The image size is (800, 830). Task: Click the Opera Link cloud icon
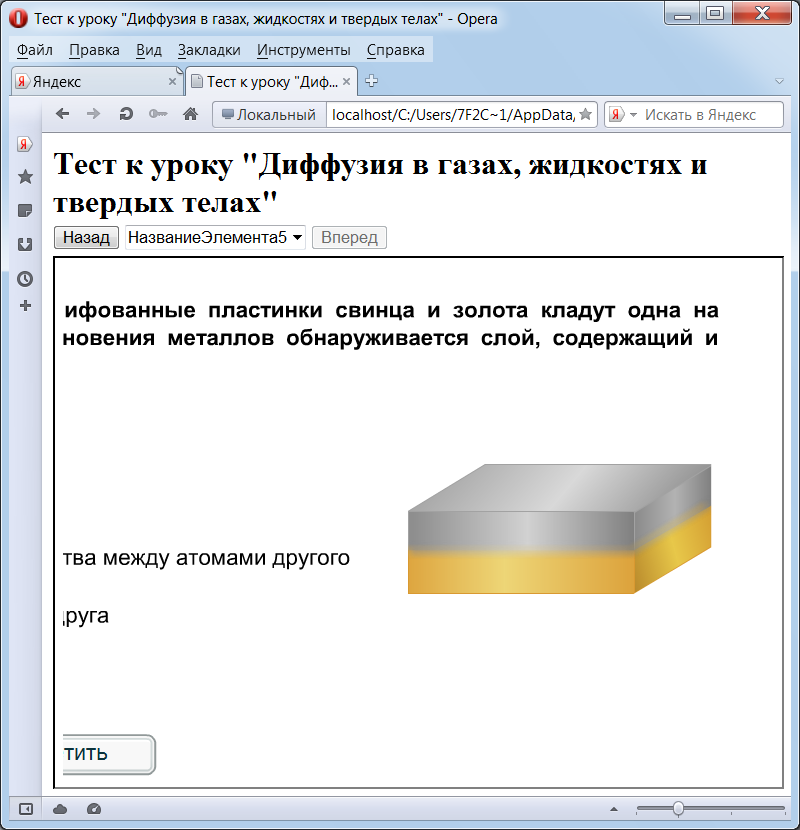point(60,809)
